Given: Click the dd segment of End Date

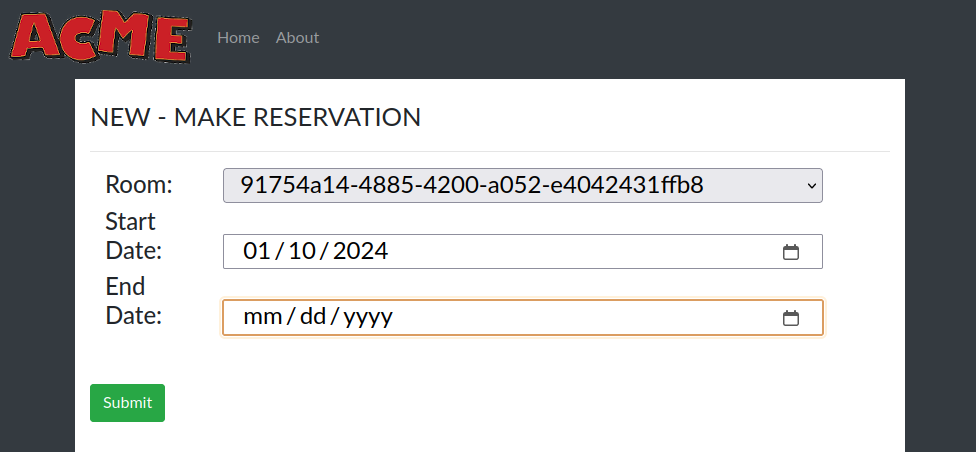Looking at the screenshot, I should coord(314,318).
